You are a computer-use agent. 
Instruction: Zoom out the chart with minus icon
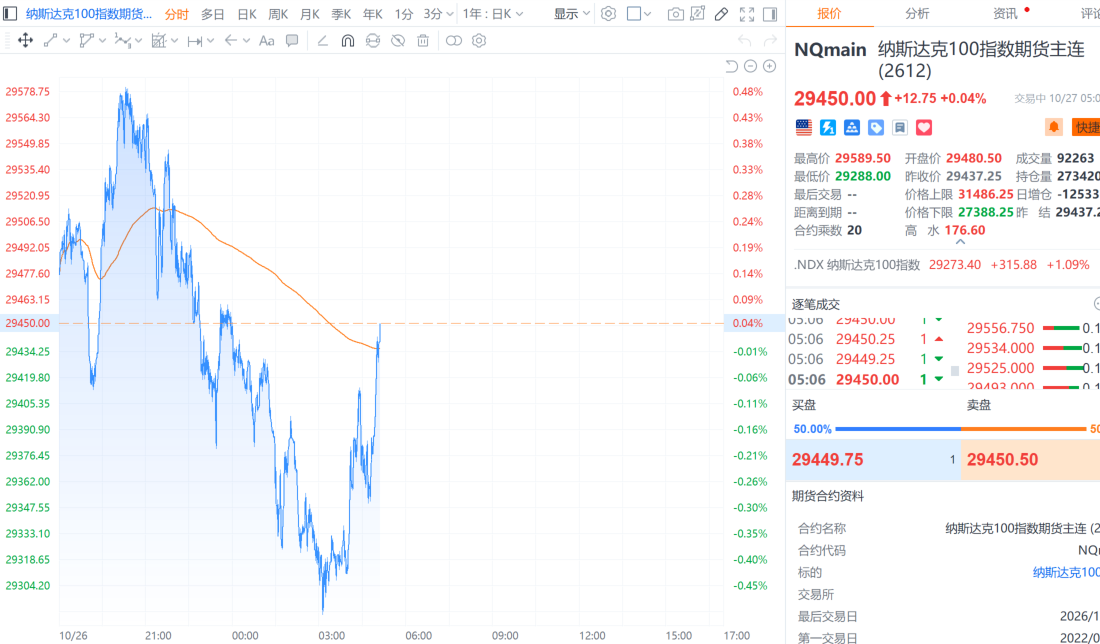pyautogui.click(x=750, y=66)
